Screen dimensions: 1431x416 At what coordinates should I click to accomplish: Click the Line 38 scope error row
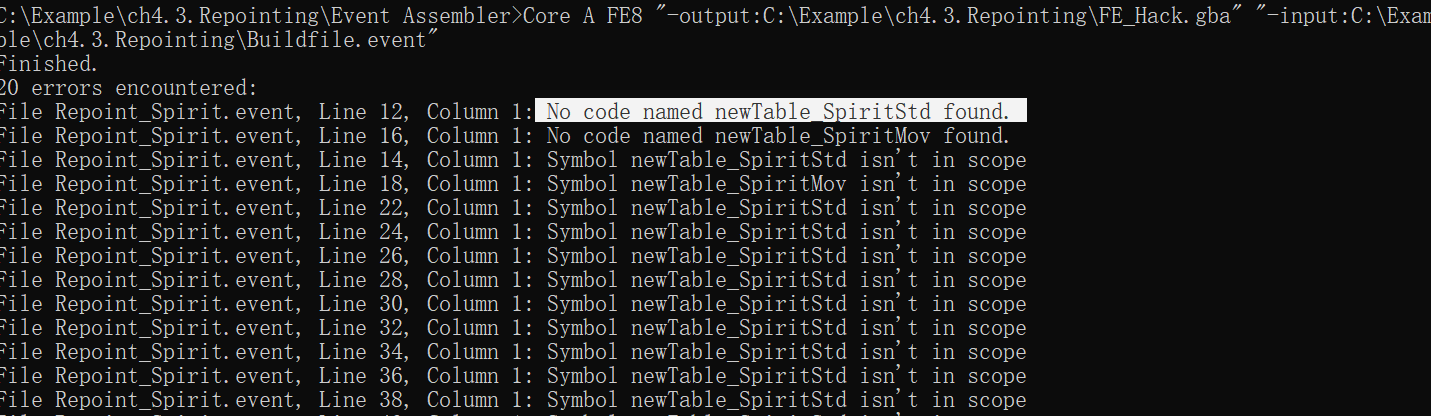point(513,400)
